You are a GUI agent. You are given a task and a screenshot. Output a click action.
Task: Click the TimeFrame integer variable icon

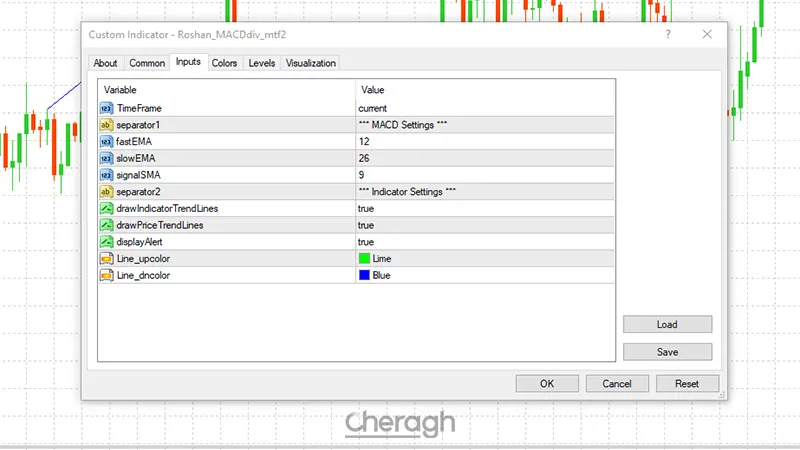106,107
